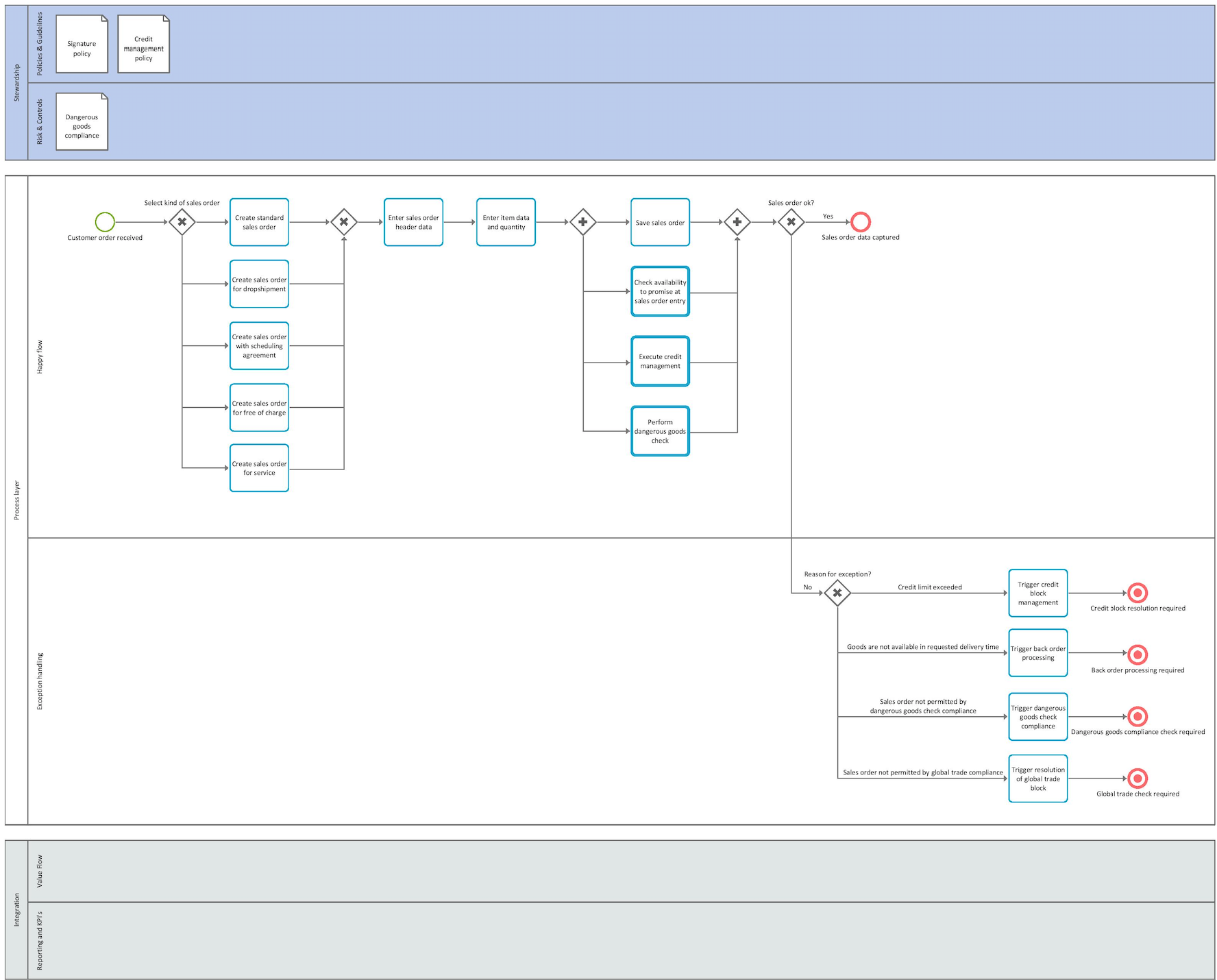The image size is (1217, 980).
Task: Select the Create standard sales order task
Action: tap(259, 222)
